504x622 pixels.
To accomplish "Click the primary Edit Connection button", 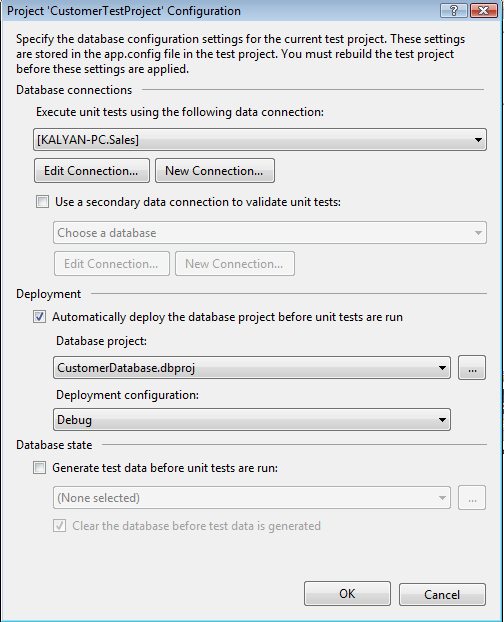I will [x=92, y=171].
